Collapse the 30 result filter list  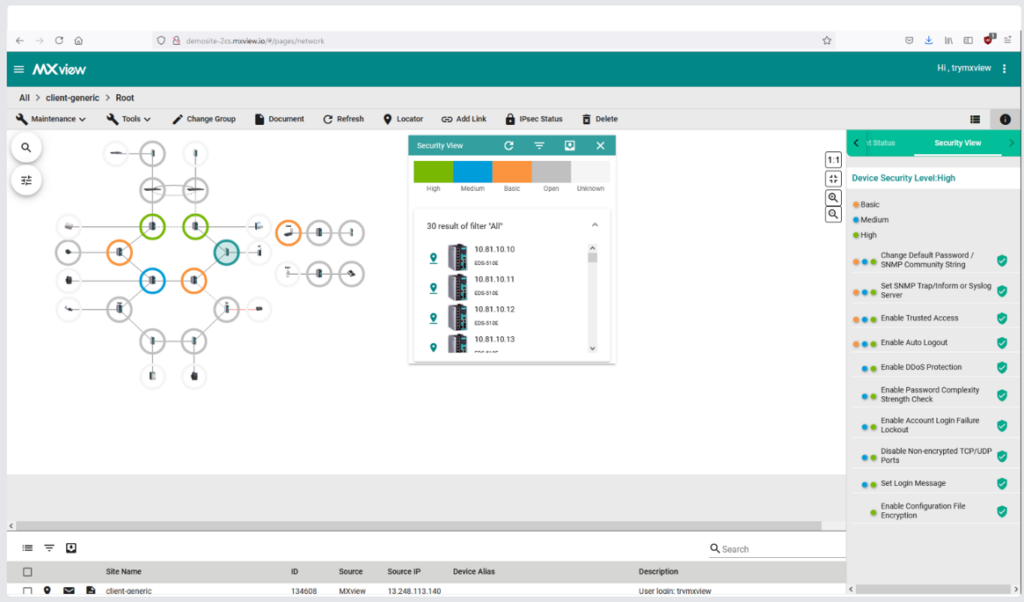pos(595,226)
